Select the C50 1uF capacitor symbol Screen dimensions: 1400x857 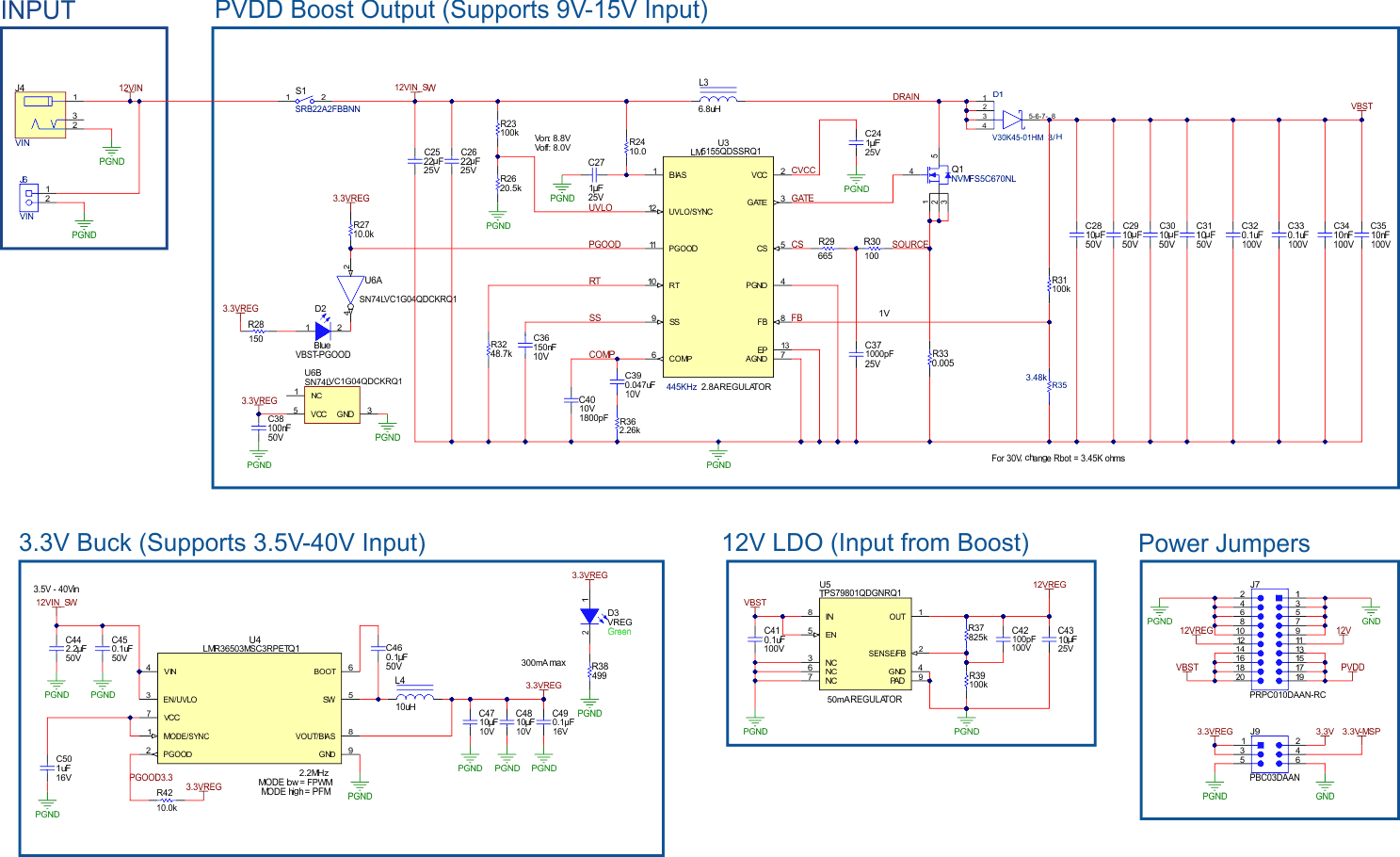point(47,768)
